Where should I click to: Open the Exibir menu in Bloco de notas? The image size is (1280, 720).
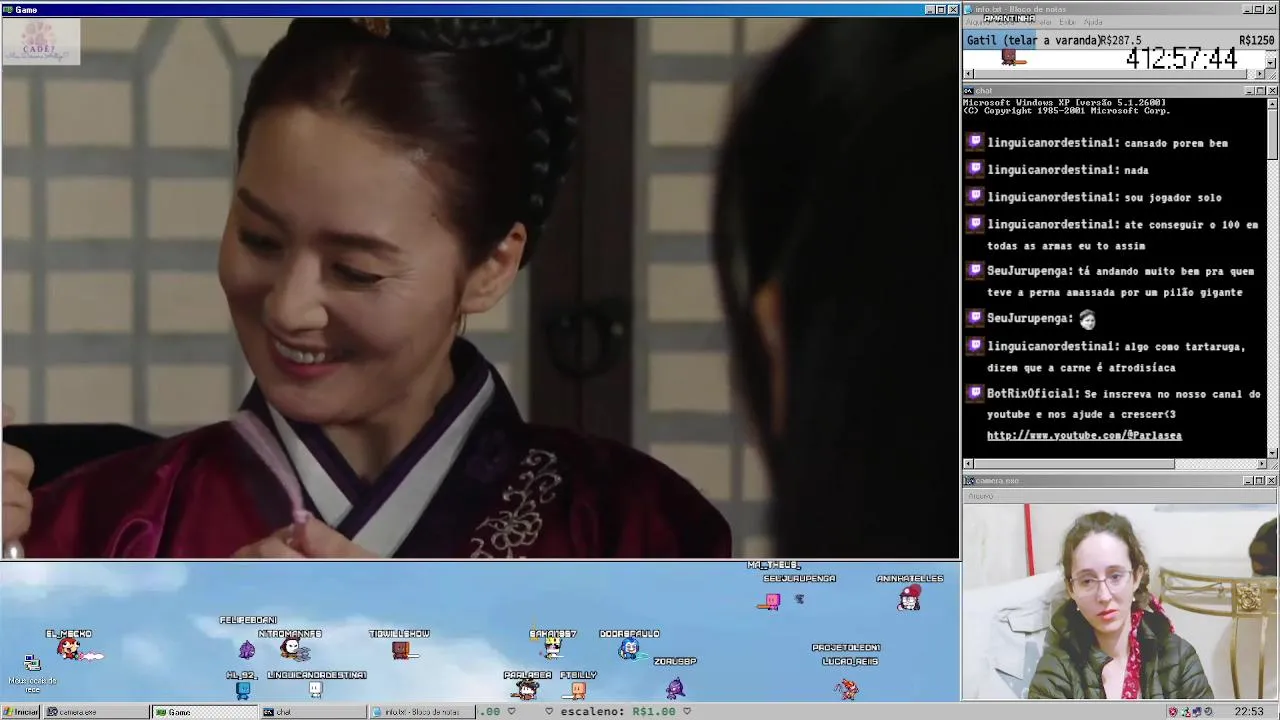pyautogui.click(x=1067, y=22)
